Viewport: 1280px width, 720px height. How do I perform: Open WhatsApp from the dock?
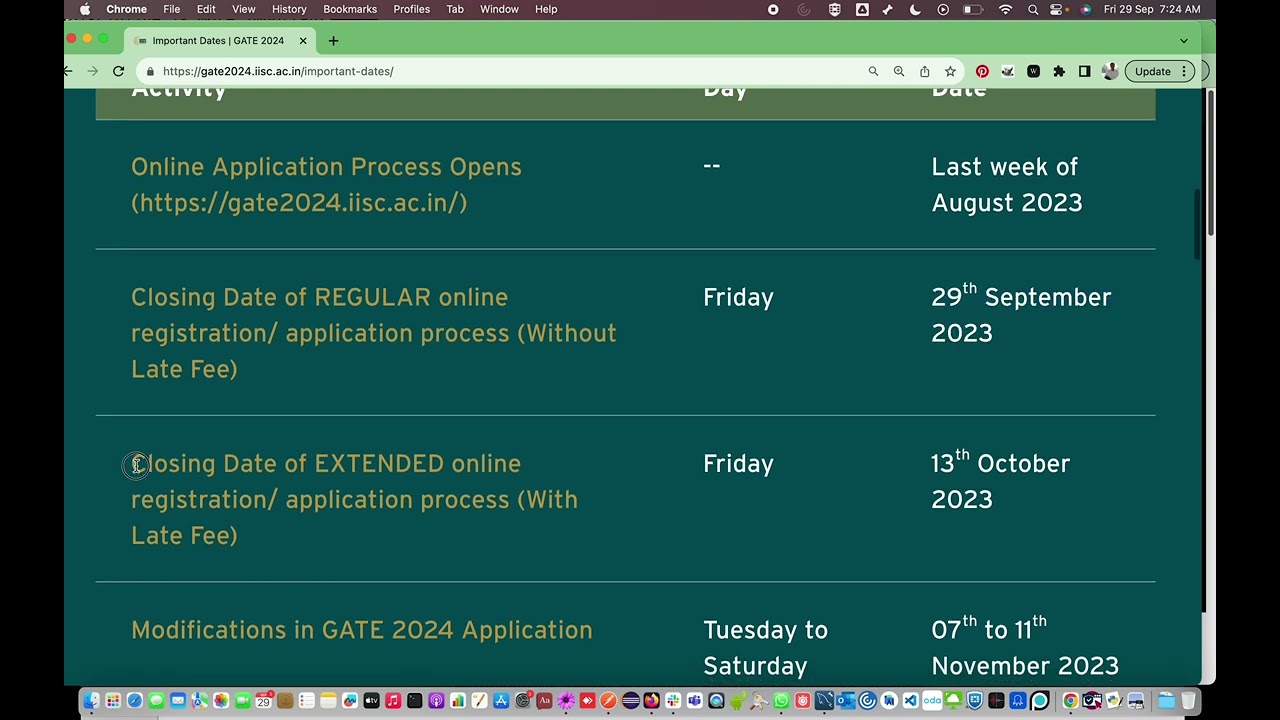781,701
